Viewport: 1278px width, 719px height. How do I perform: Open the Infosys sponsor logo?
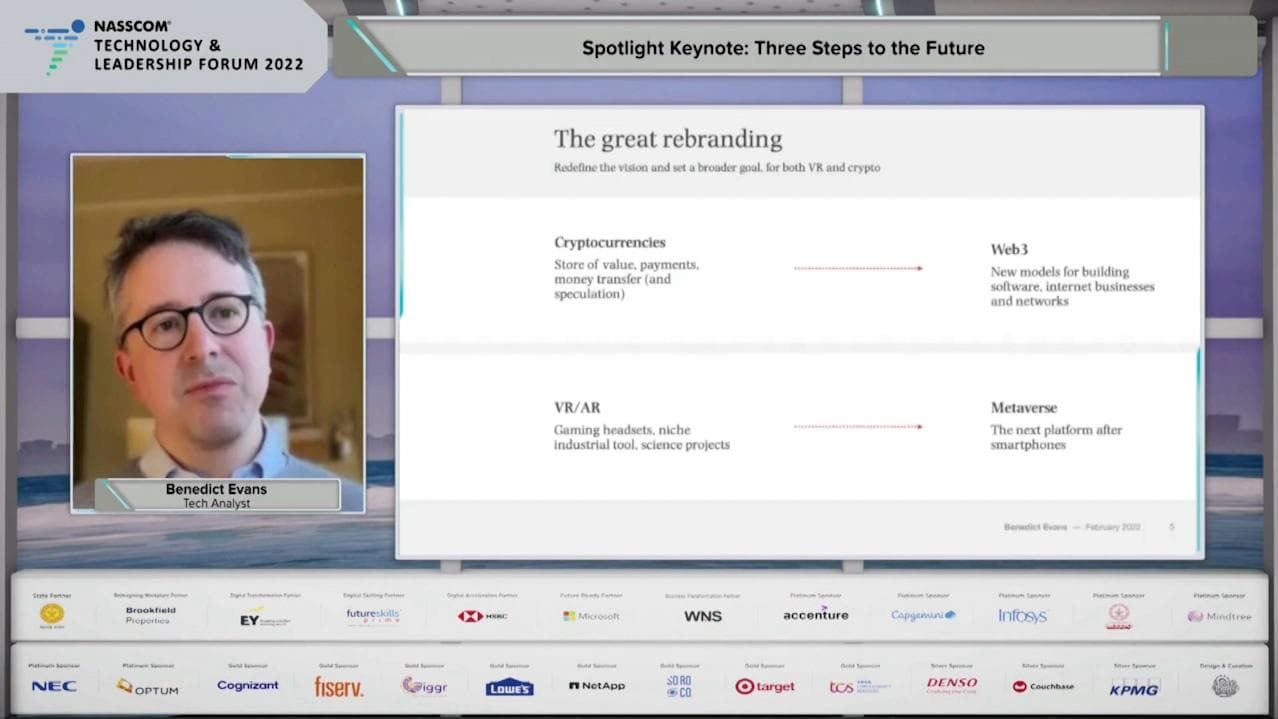tap(1024, 616)
